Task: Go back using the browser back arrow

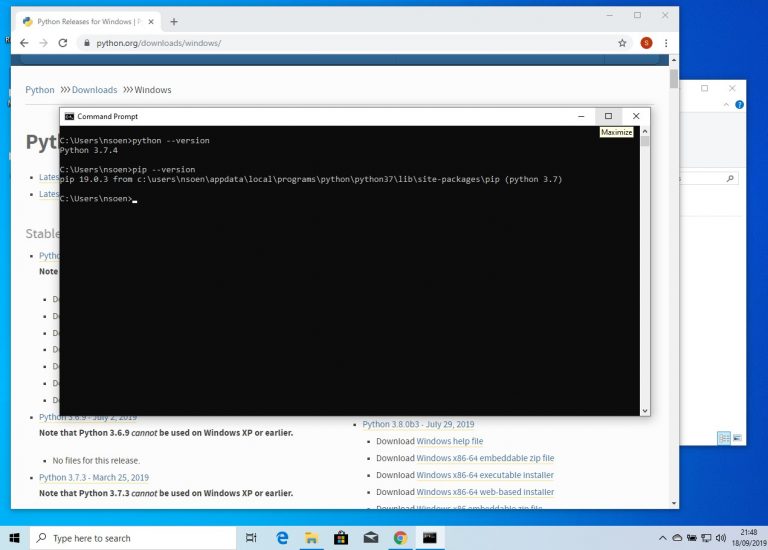Action: pos(24,43)
